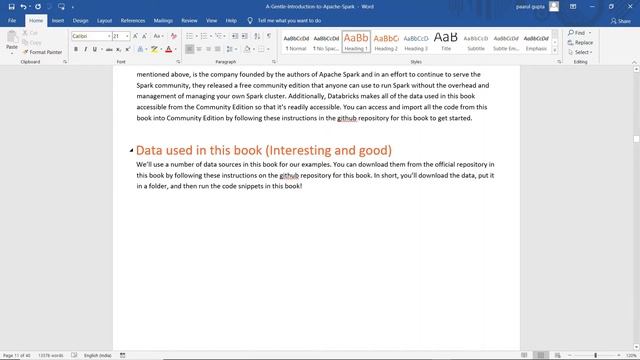Collapse the Data used heading section

131,150
